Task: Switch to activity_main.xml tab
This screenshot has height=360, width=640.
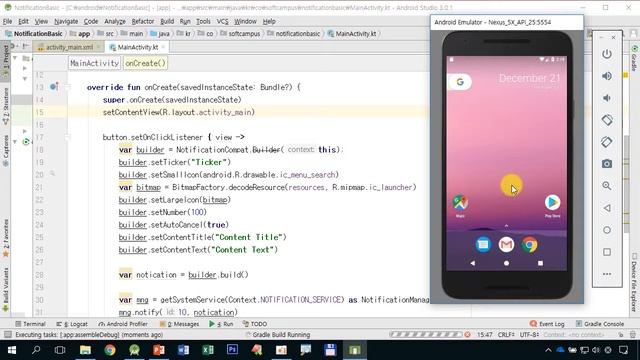Action: (69, 47)
